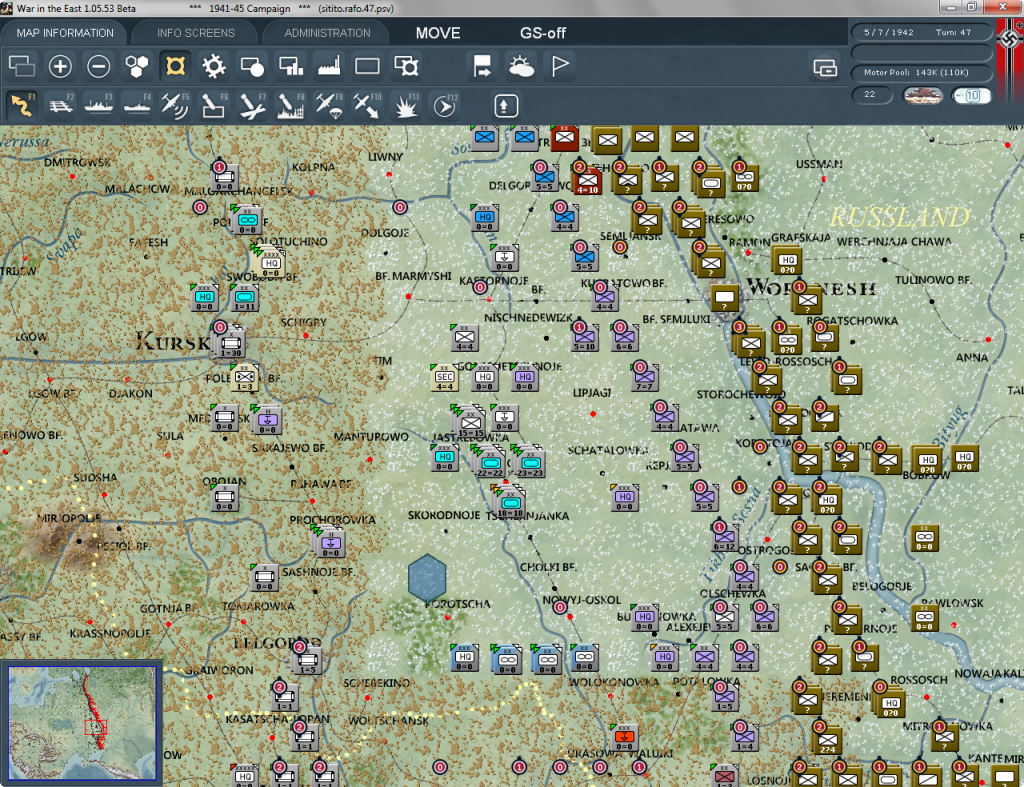Click the flag with arrow icon
This screenshot has width=1024, height=787.
[483, 66]
